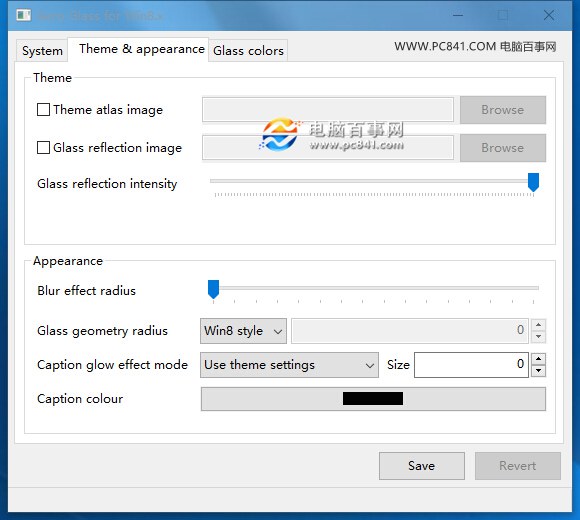Close the Aero Glass window

(x=549, y=16)
